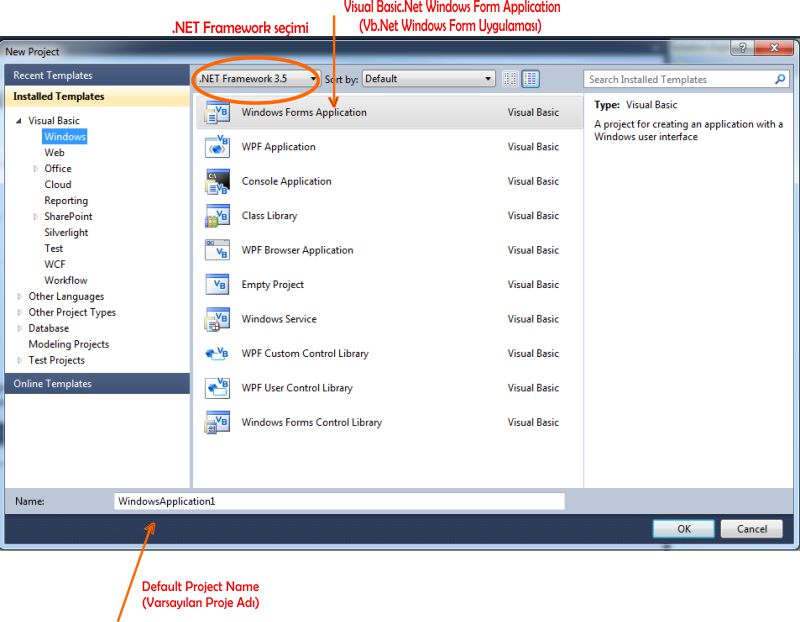The image size is (800, 622).
Task: Switch to small icons view
Action: tap(510, 79)
